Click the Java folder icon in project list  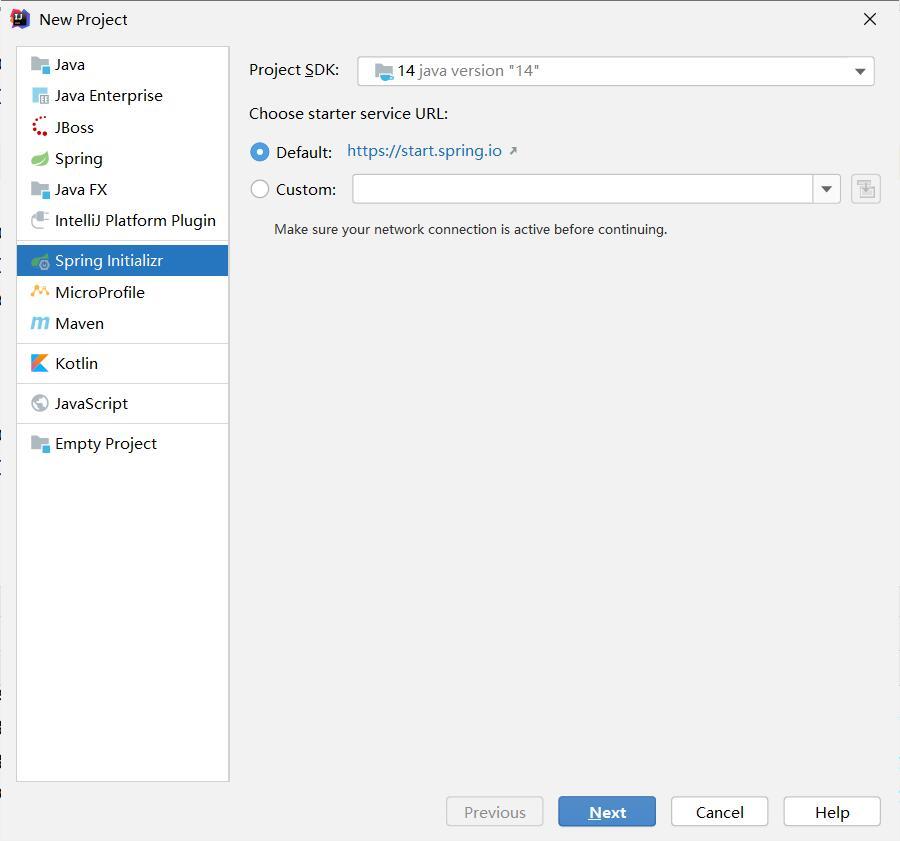coord(40,65)
